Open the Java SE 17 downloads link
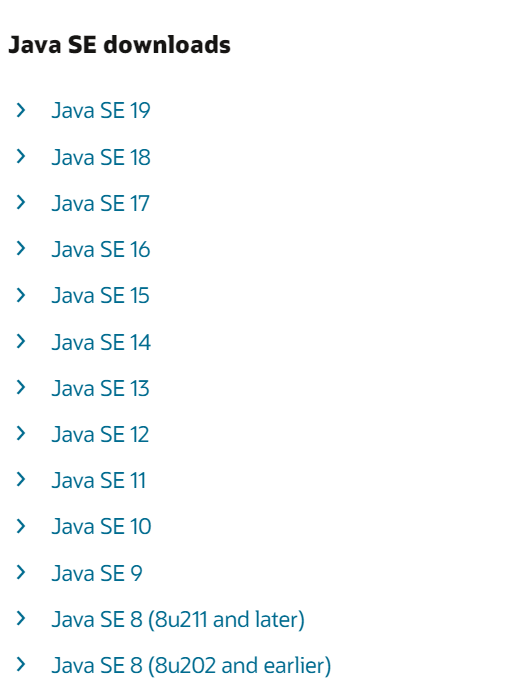The width and height of the screenshot is (519, 682). pyautogui.click(x=100, y=204)
